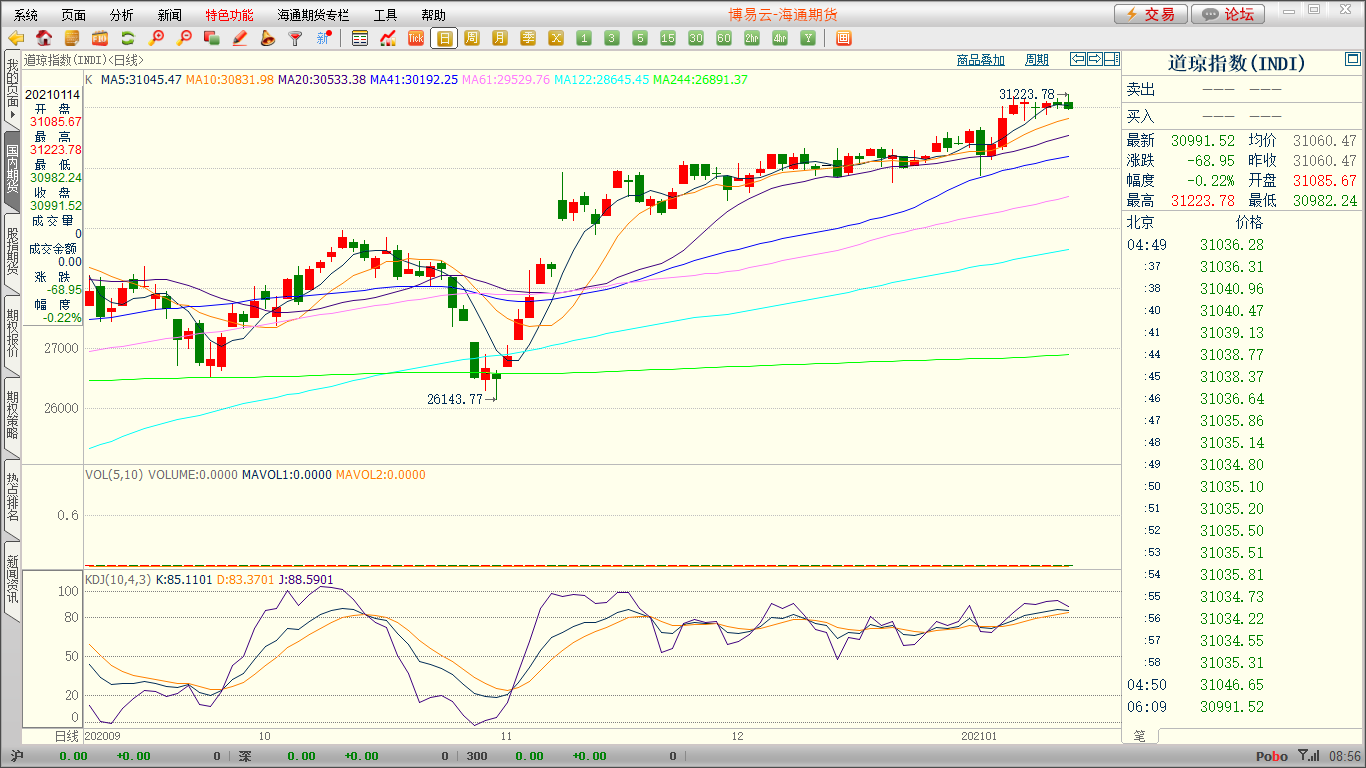1366x768 pixels.
Task: Select the 15-minute period button
Action: [x=668, y=38]
